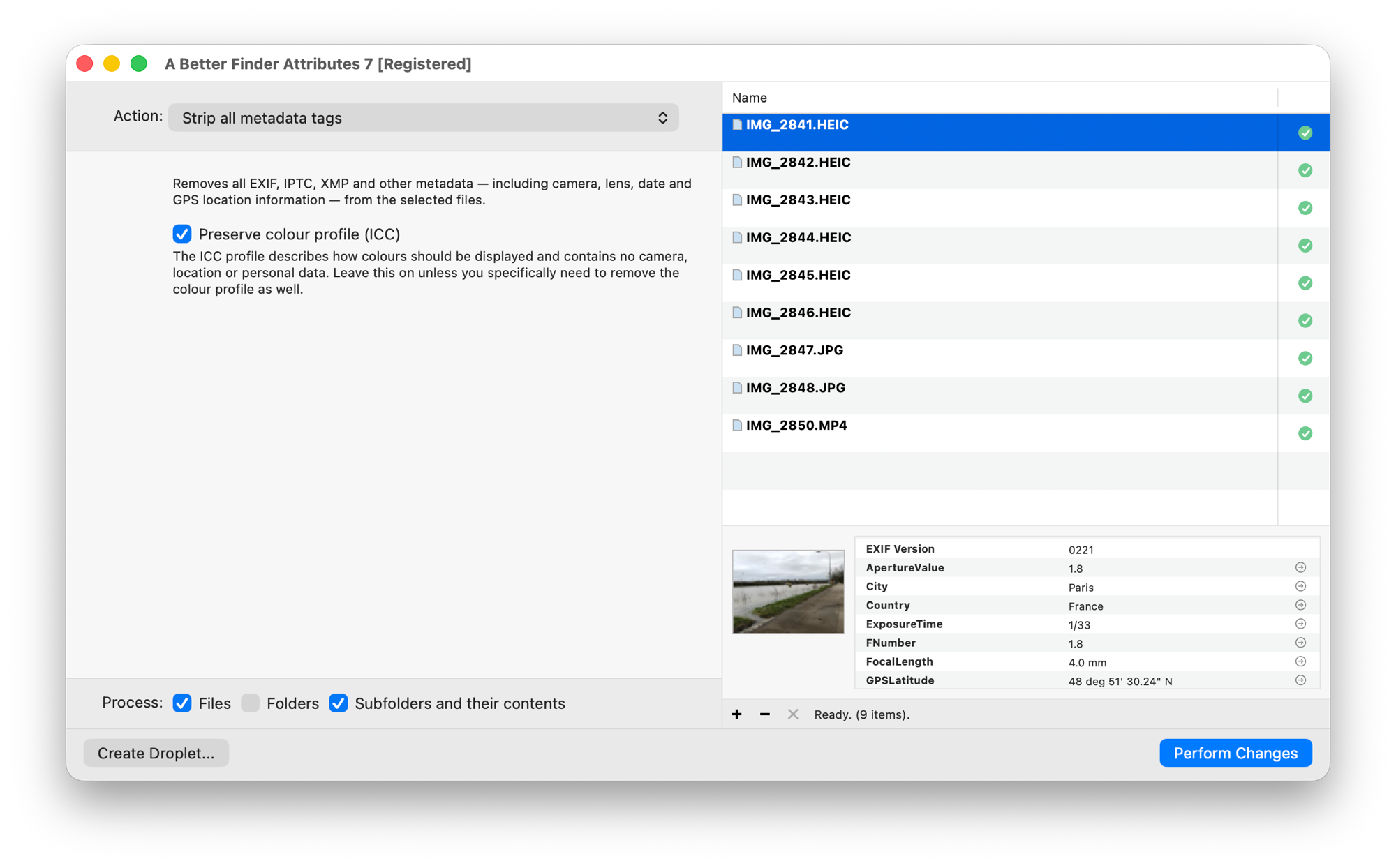Click the 4.0 mm FocalLength value

(x=1087, y=663)
